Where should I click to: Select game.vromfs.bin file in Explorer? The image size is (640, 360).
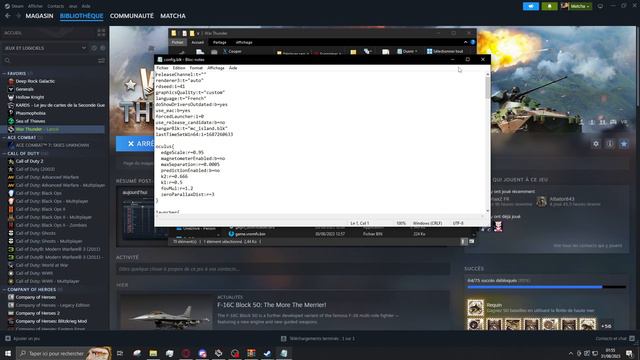[250, 234]
